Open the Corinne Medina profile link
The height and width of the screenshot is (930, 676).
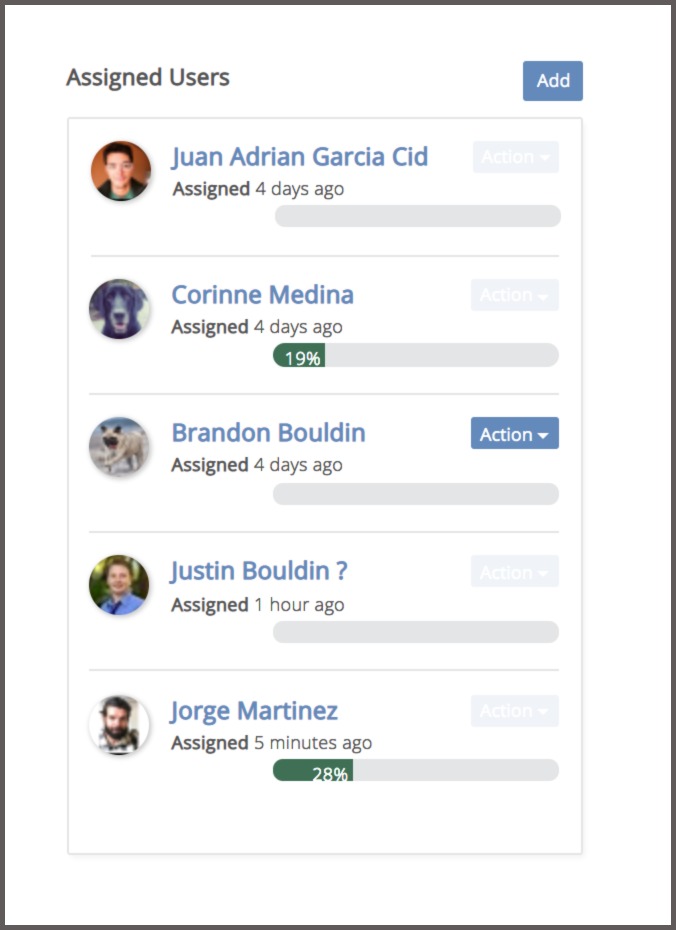click(x=262, y=295)
